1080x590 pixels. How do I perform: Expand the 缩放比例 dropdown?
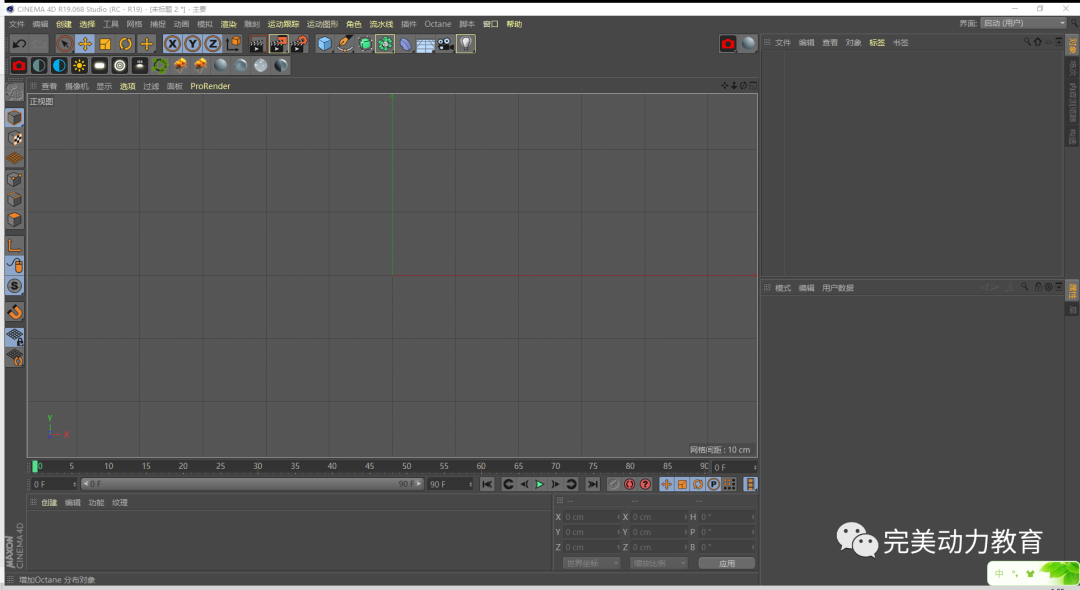[x=659, y=563]
